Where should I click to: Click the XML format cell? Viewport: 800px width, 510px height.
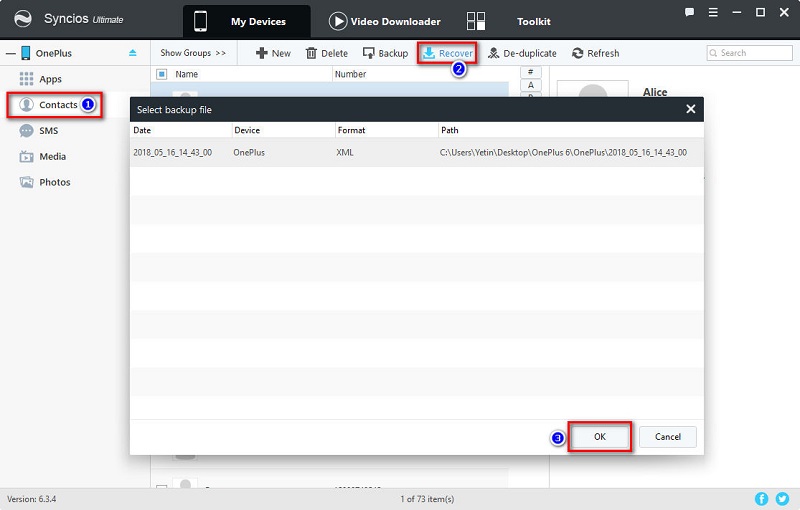[345, 152]
